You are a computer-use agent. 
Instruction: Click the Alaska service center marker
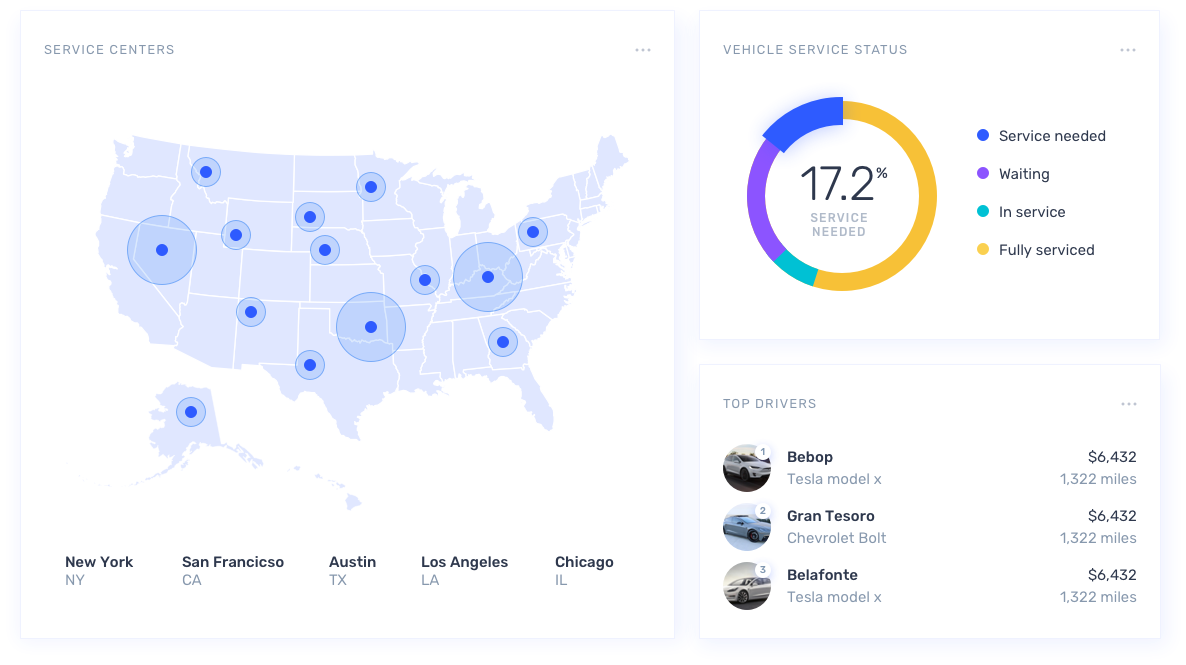[x=190, y=411]
